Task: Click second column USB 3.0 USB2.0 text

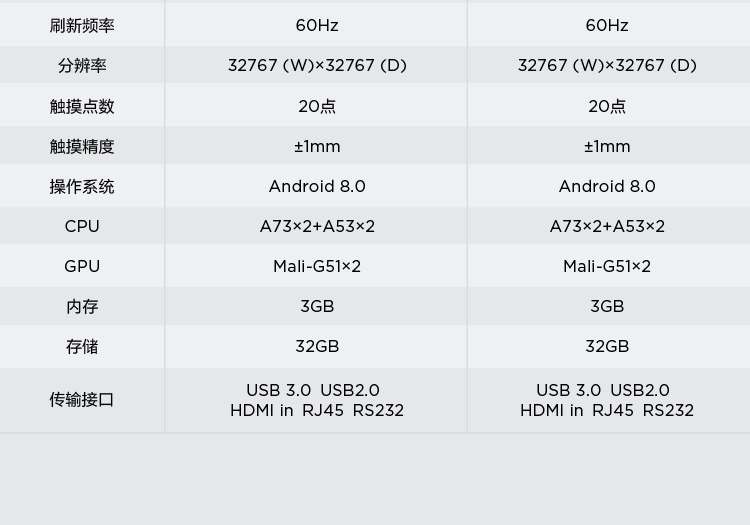Action: [603, 390]
